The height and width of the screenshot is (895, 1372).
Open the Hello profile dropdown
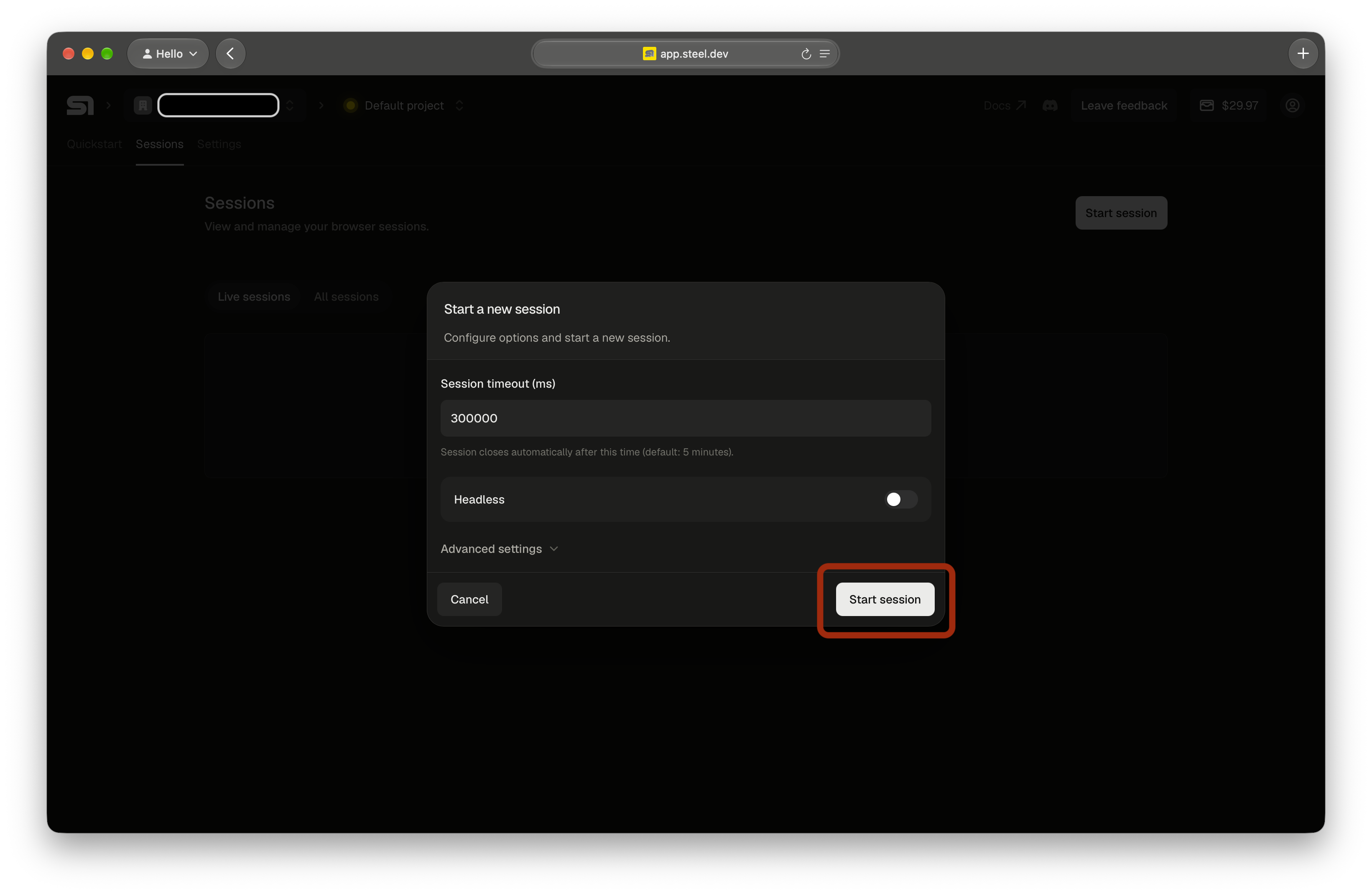[x=168, y=54]
